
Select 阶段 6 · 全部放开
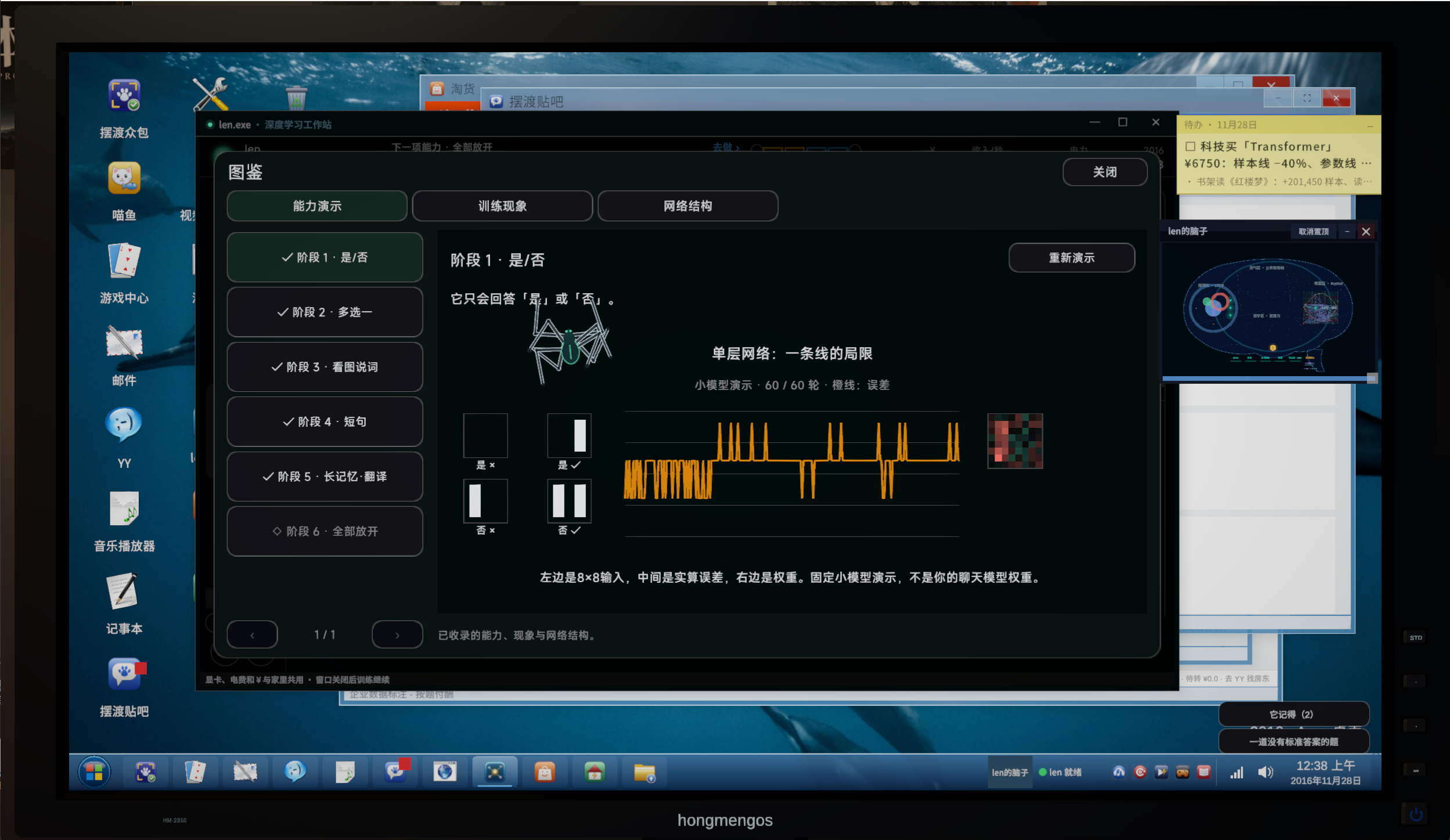325,531
